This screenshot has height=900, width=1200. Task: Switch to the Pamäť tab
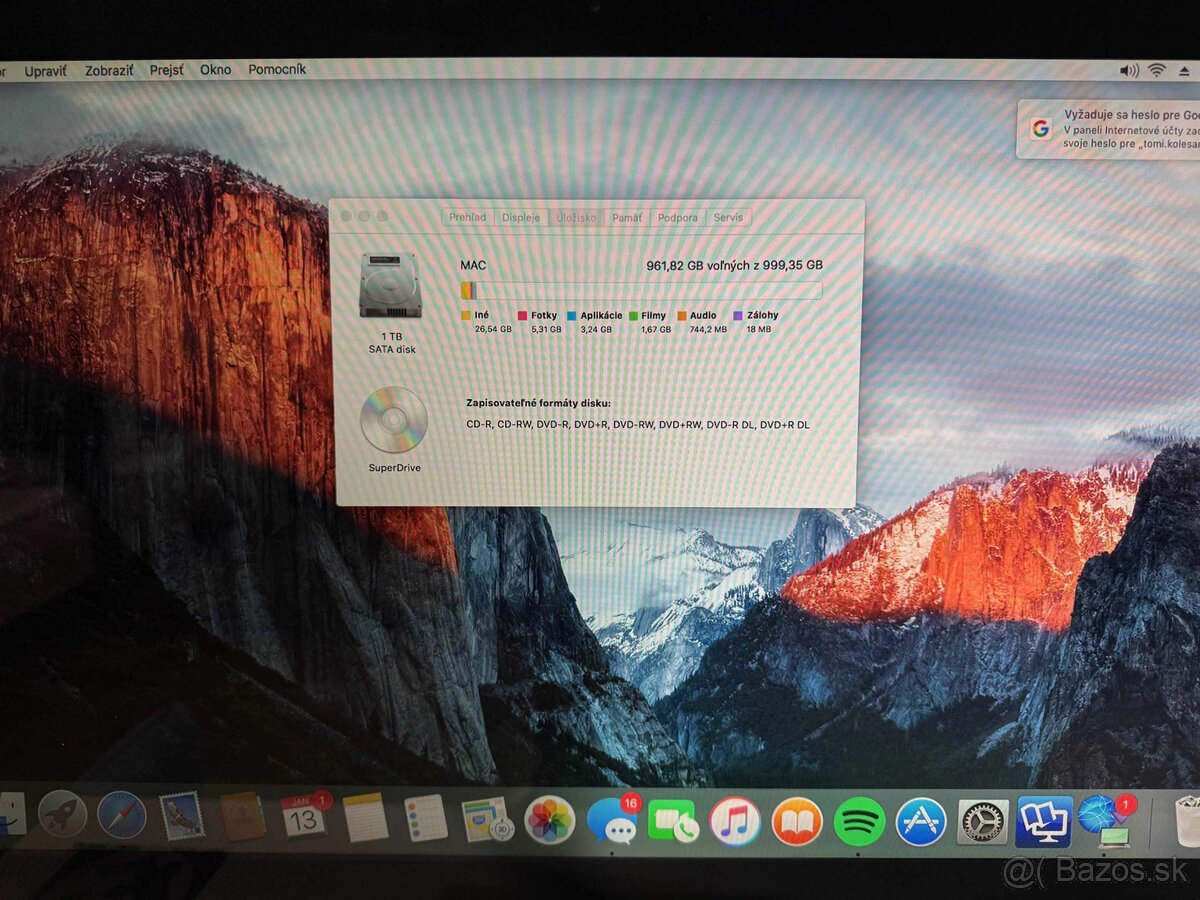click(x=627, y=217)
